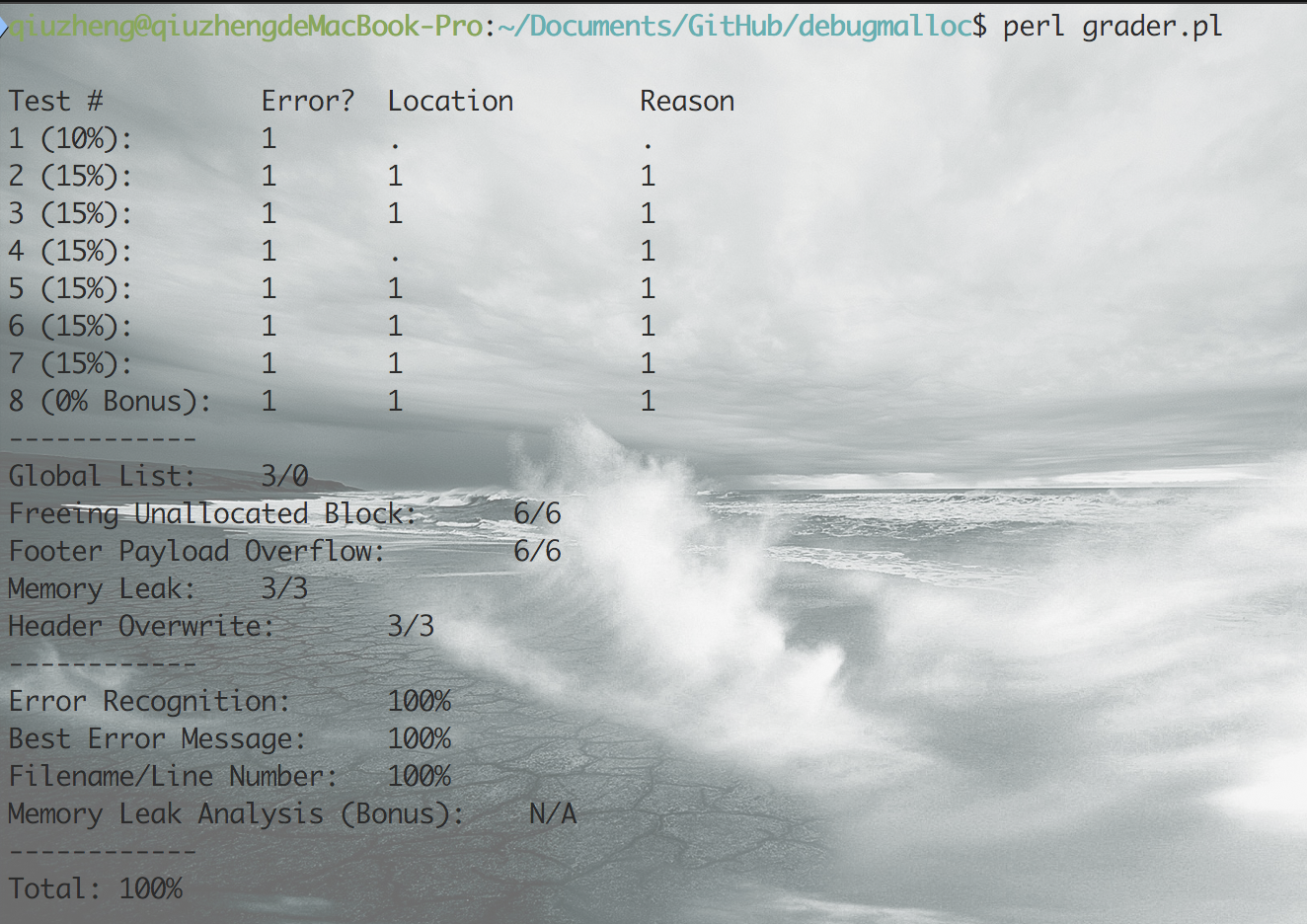The height and width of the screenshot is (924, 1307).
Task: Select the row label '1 (10%):'
Action: click(71, 138)
